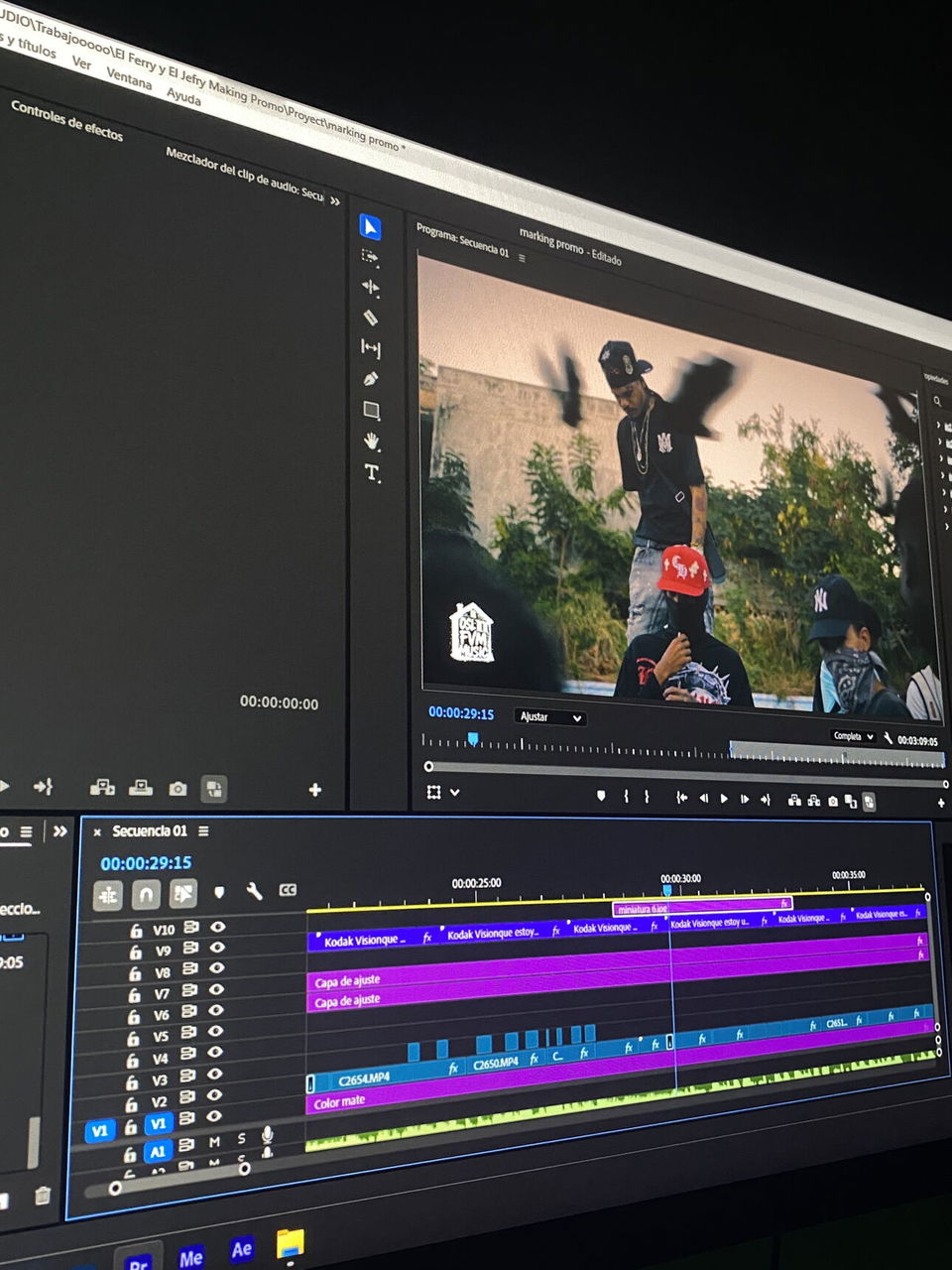Play the sequence in Program monitor
The image size is (952, 1270).
724,798
